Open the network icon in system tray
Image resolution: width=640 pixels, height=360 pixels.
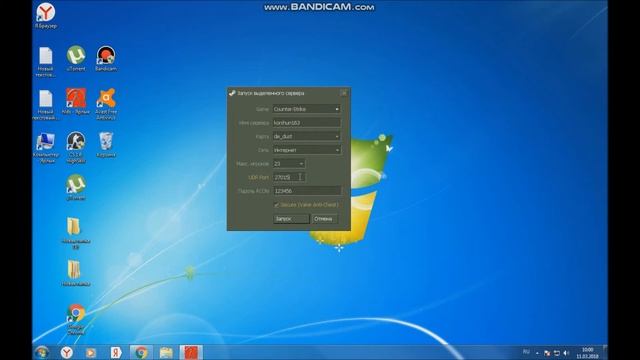click(556, 353)
